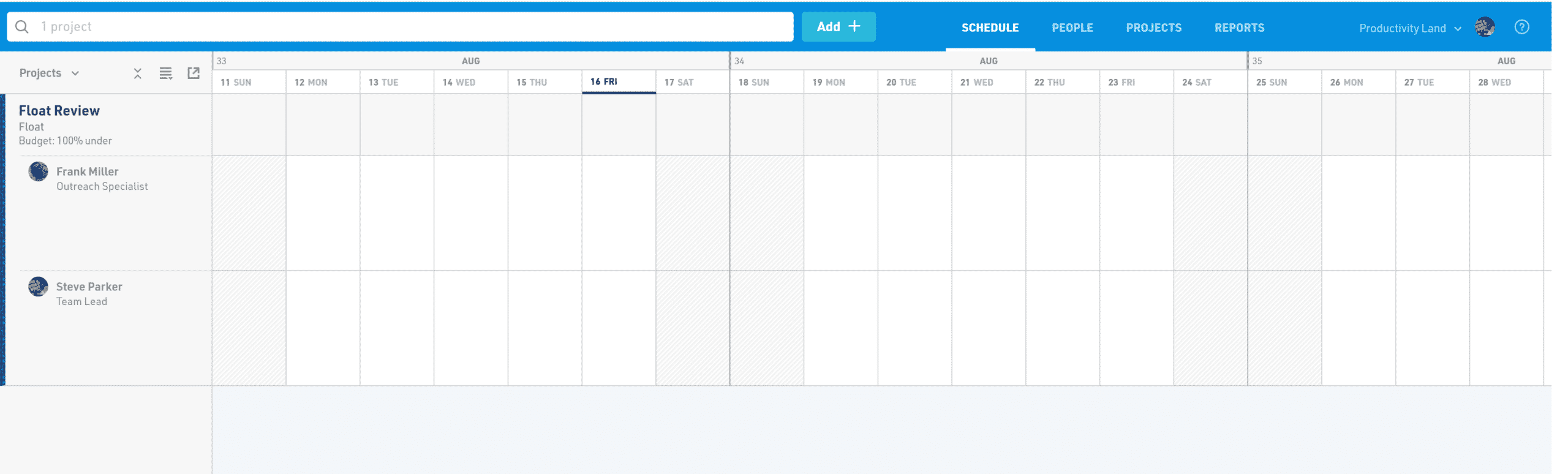This screenshot has height=474, width=1568.
Task: Click the export/share schedule icon
Action: coord(194,73)
